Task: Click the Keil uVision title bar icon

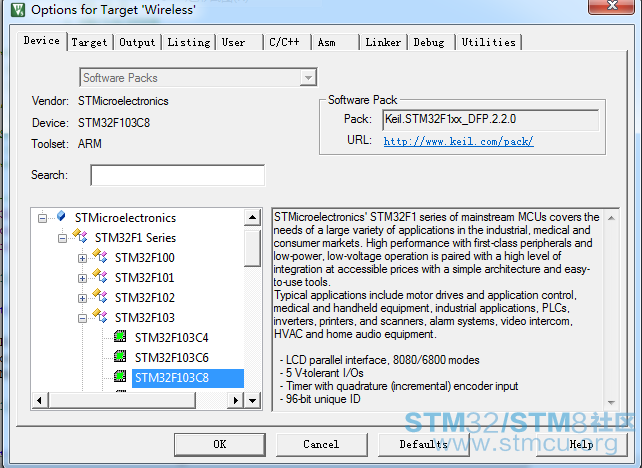Action: 18,9
